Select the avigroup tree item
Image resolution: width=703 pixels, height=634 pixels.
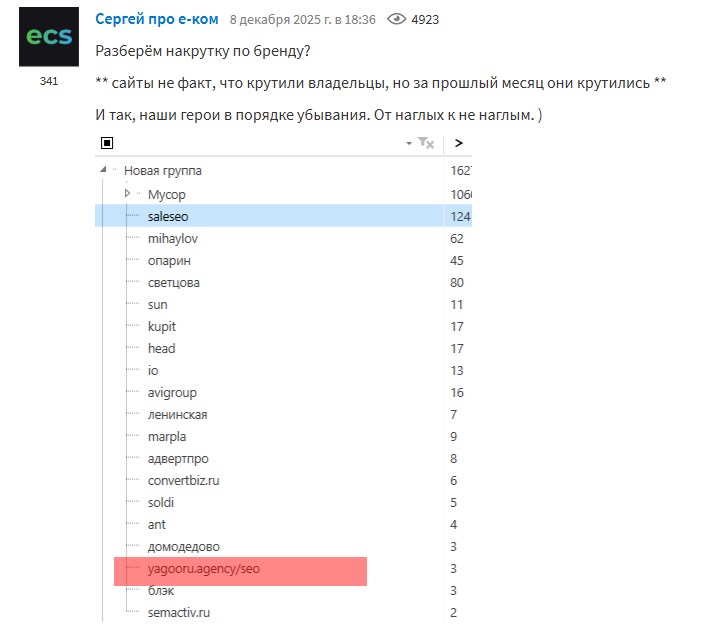172,392
